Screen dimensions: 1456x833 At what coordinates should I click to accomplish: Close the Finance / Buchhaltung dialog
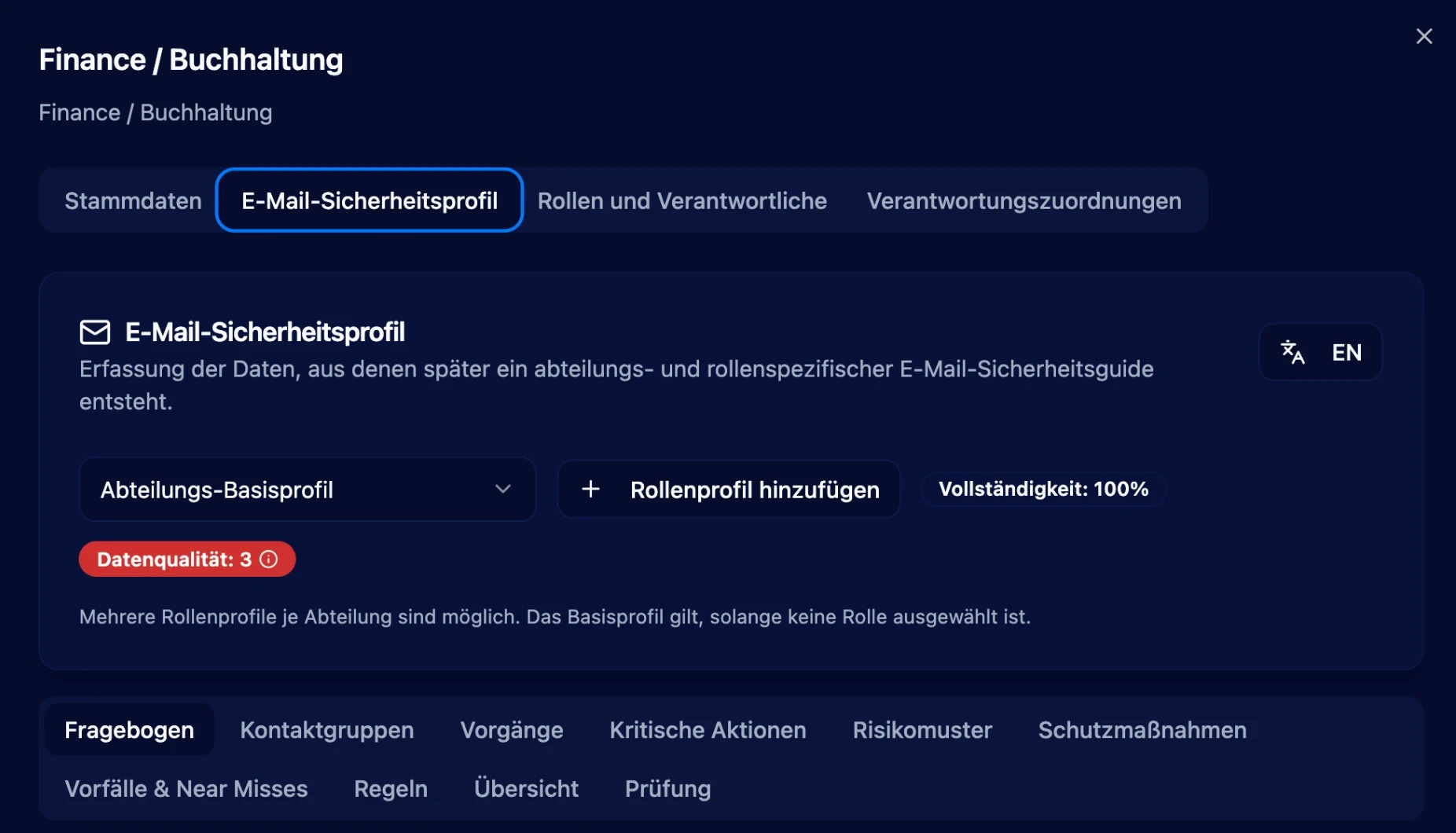[x=1424, y=36]
